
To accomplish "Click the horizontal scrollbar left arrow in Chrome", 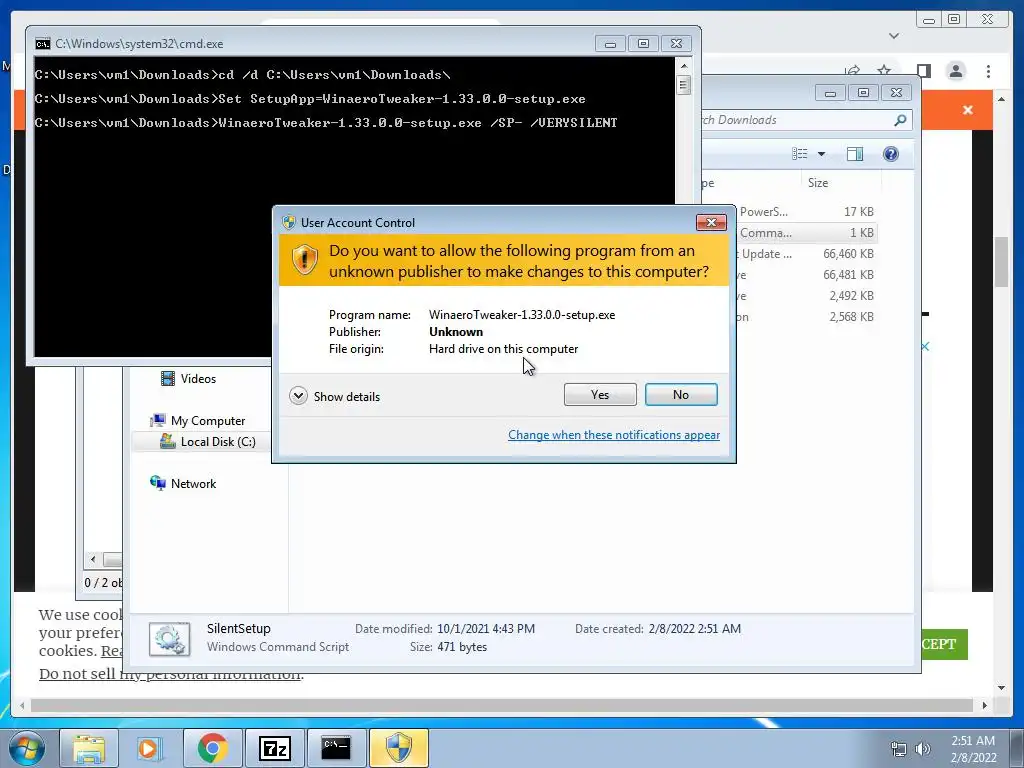I will pyautogui.click(x=22, y=705).
